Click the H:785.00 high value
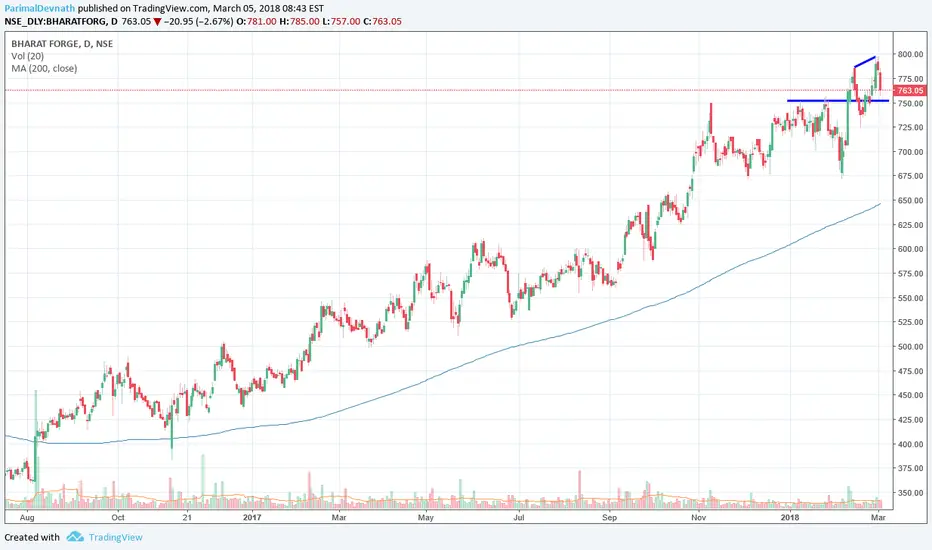This screenshot has height=550, width=932. [x=298, y=21]
